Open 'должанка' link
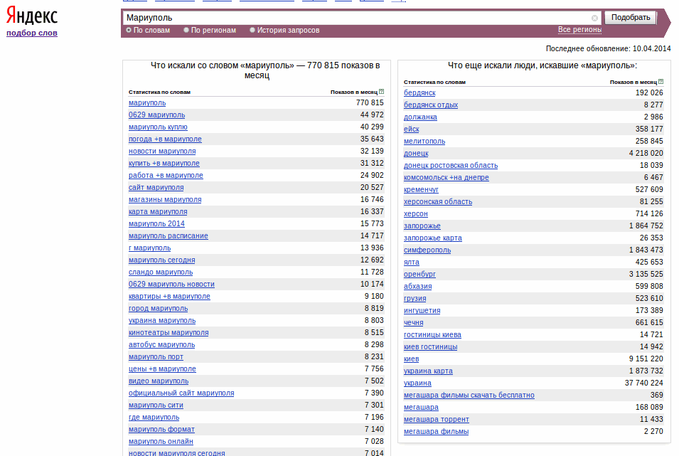This screenshot has width=679, height=456. coord(420,117)
